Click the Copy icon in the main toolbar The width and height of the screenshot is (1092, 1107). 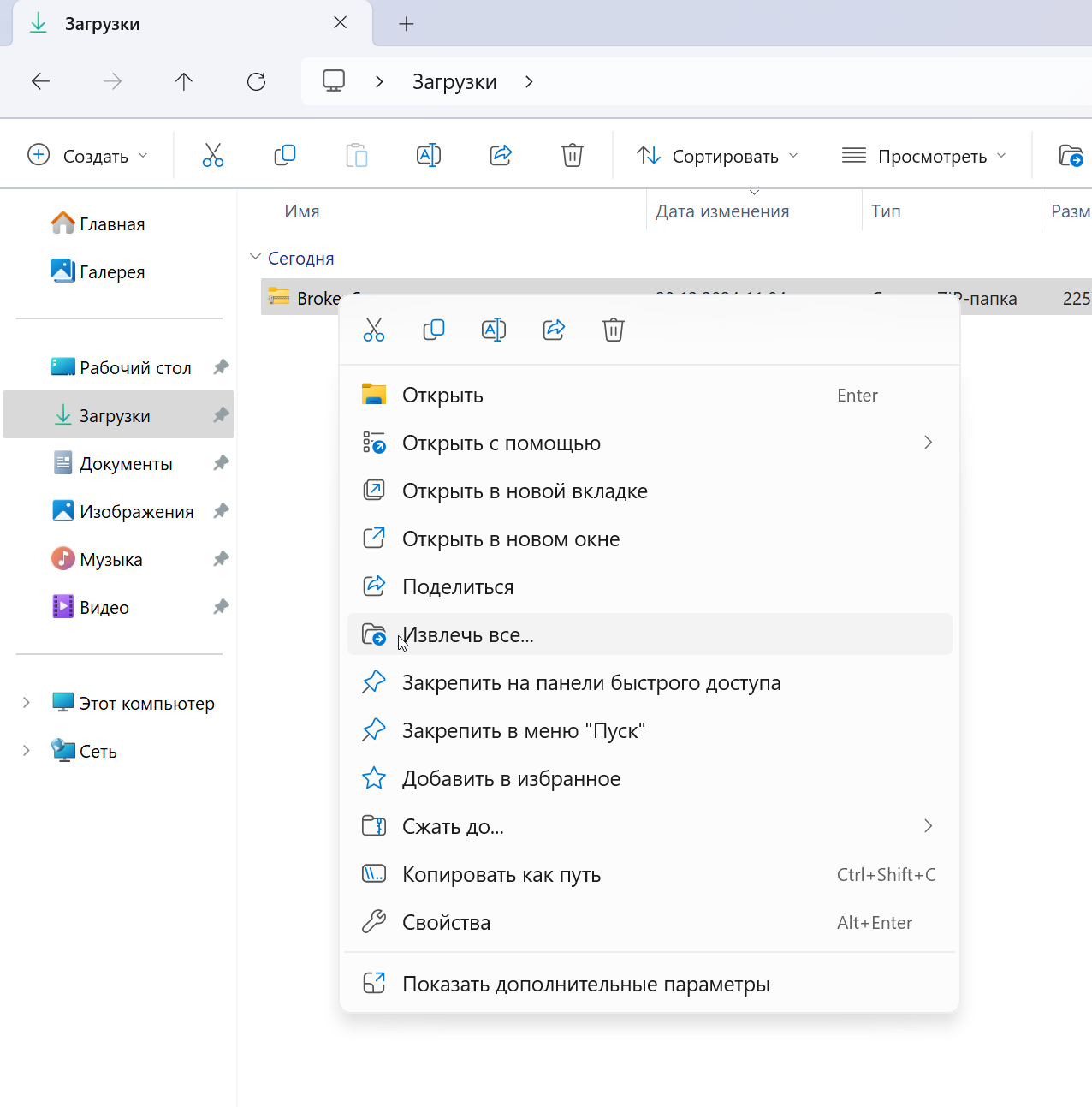coord(285,155)
